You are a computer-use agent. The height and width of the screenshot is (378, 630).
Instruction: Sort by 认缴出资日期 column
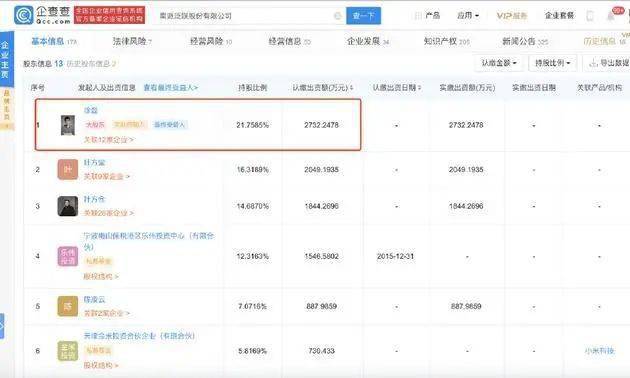(x=397, y=87)
